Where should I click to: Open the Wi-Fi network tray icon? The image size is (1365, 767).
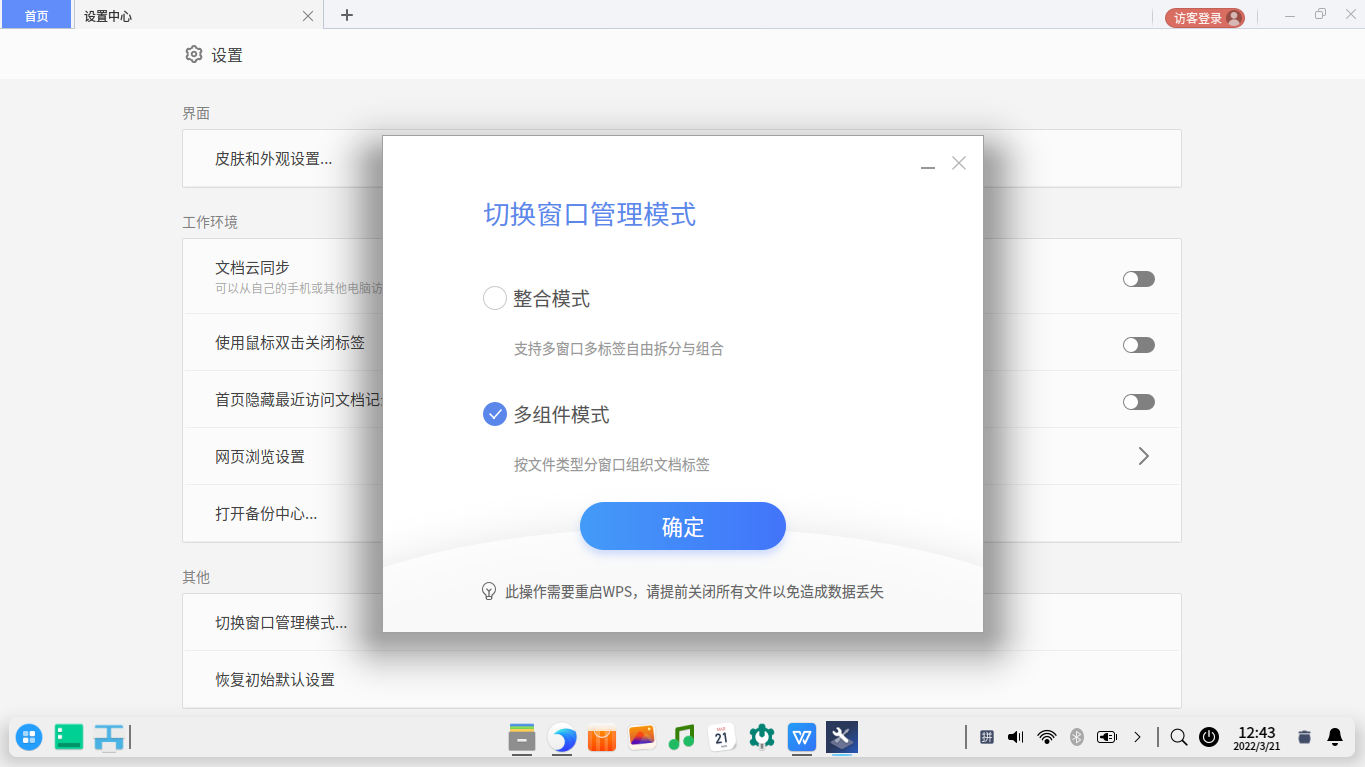tap(1046, 737)
